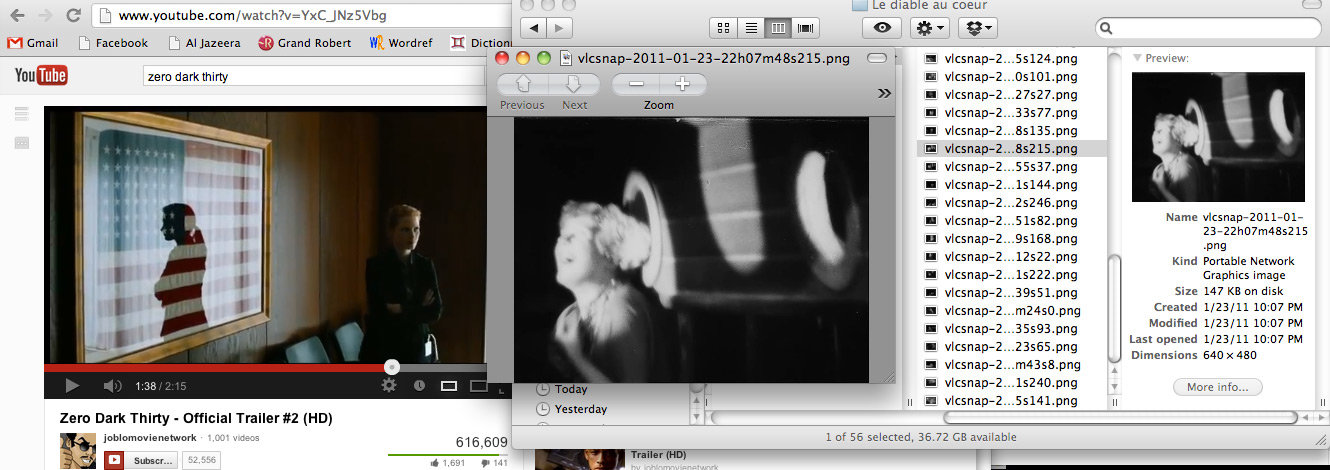Select file vlcsnap-2…8s135.png

pyautogui.click(x=1012, y=130)
